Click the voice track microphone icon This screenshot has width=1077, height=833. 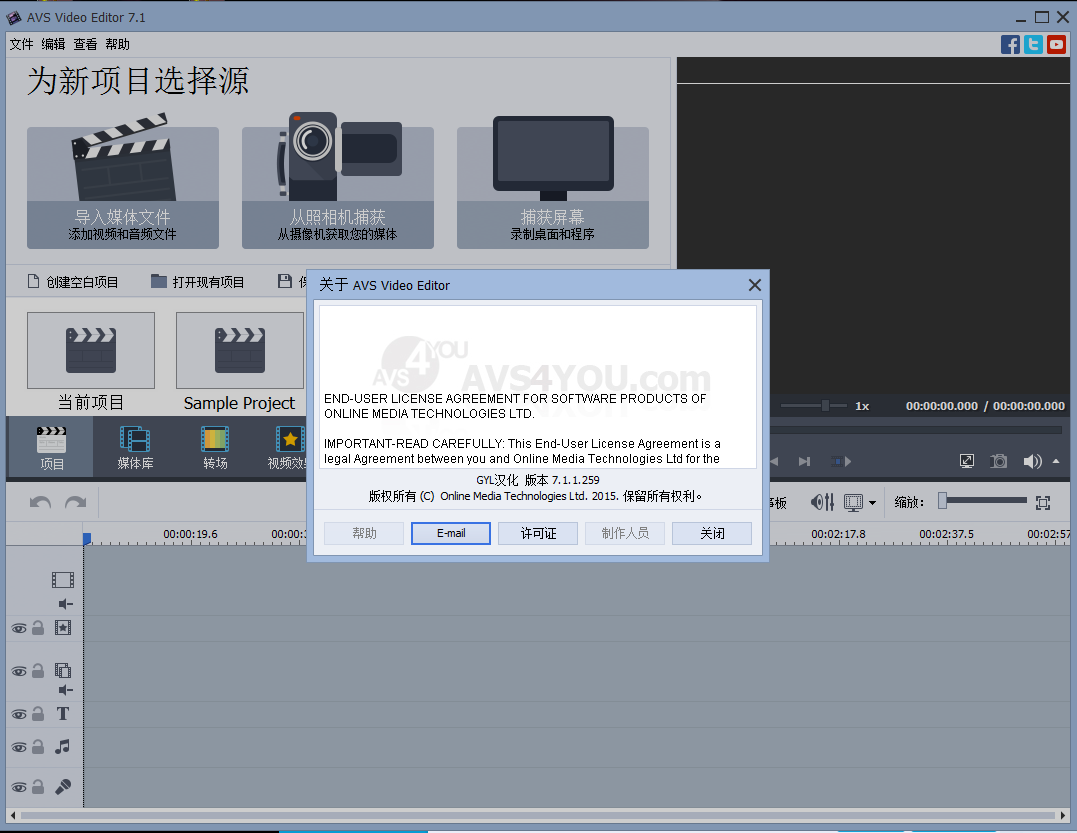tap(63, 786)
